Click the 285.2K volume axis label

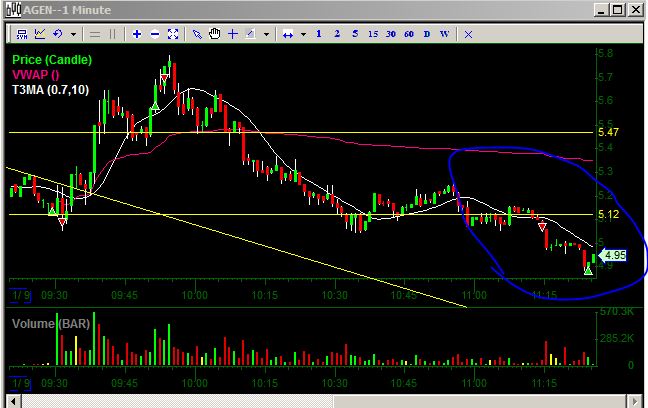(616, 339)
